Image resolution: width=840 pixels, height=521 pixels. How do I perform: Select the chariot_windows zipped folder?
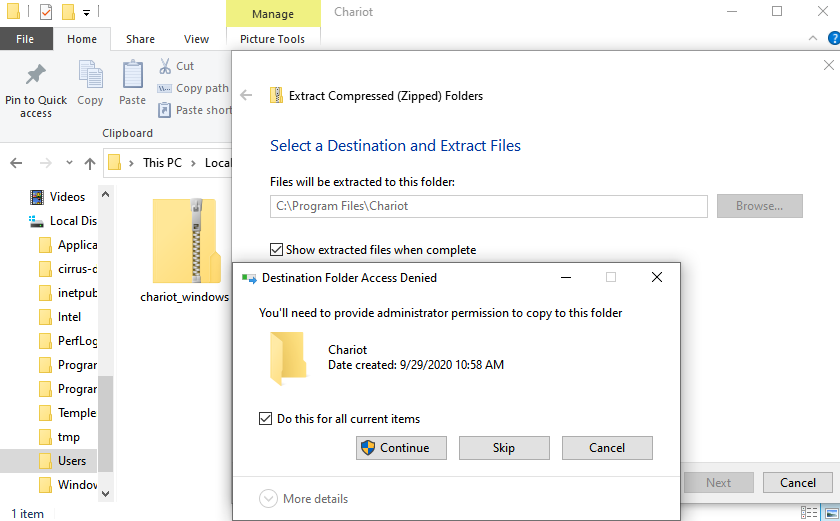pyautogui.click(x=185, y=251)
